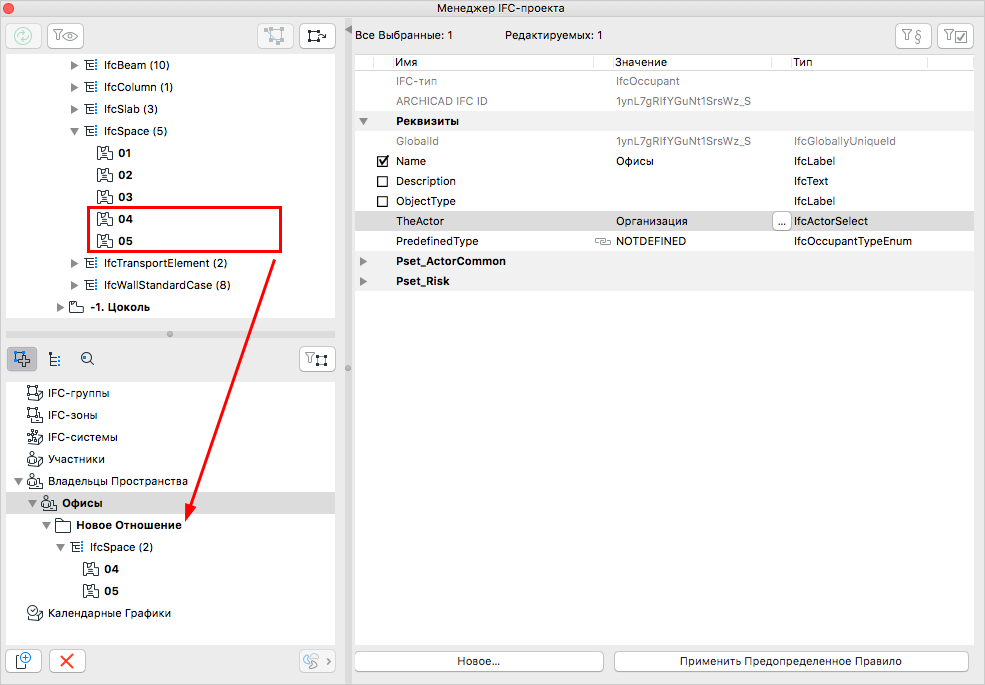Click the Тип column header
This screenshot has width=985, height=685.
[x=802, y=62]
